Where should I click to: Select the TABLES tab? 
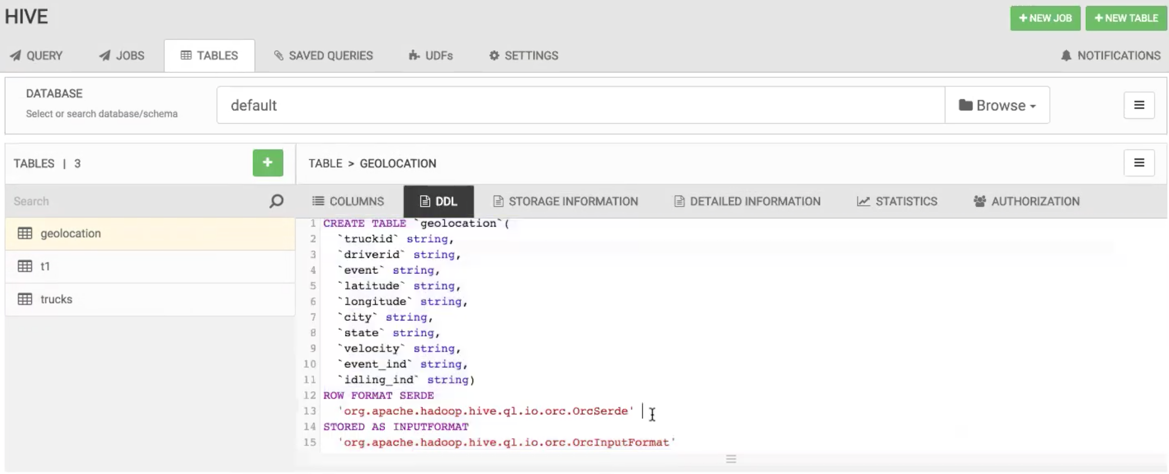[x=209, y=56]
